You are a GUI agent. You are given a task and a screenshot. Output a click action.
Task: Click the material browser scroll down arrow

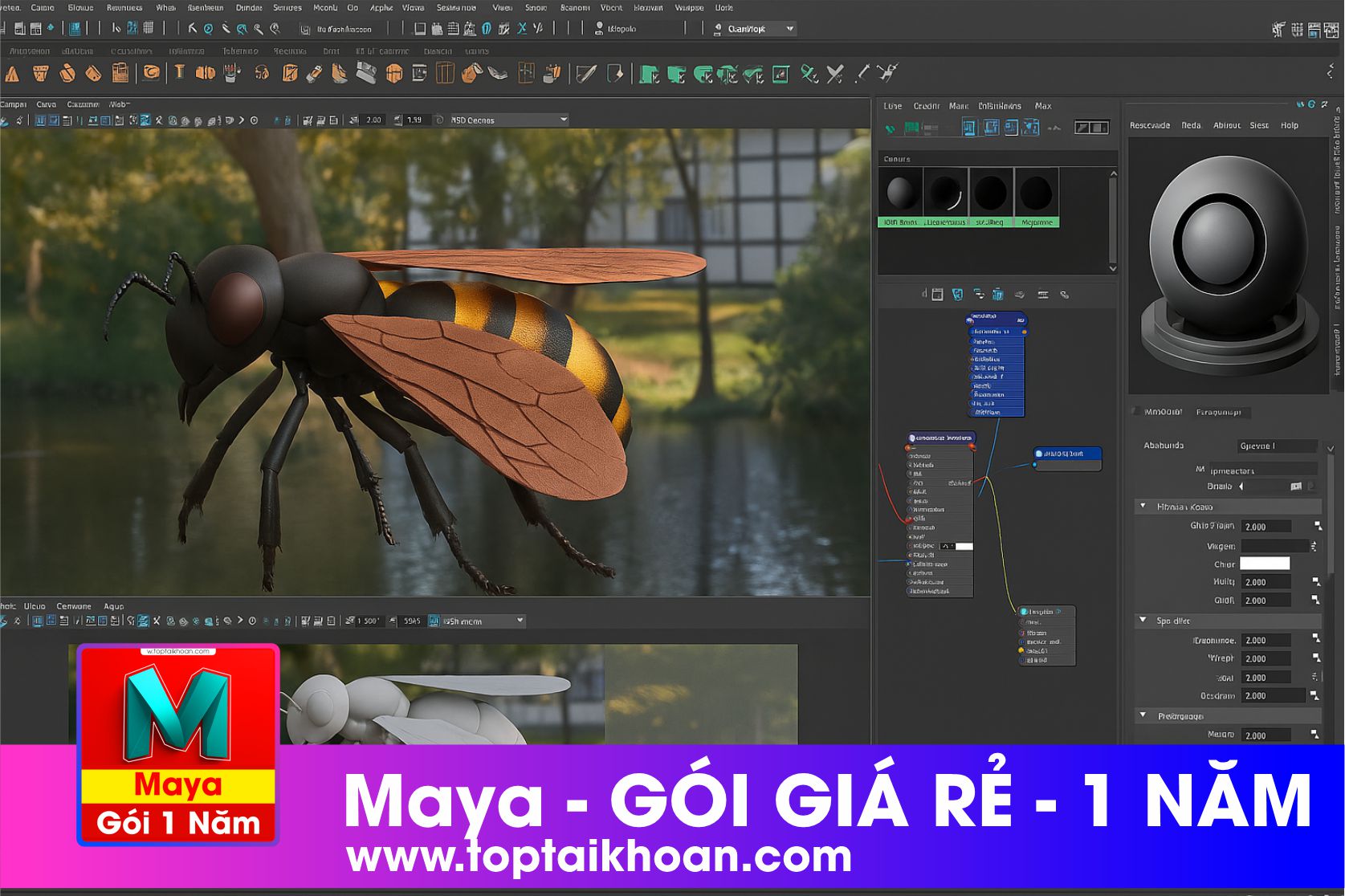click(x=1112, y=268)
